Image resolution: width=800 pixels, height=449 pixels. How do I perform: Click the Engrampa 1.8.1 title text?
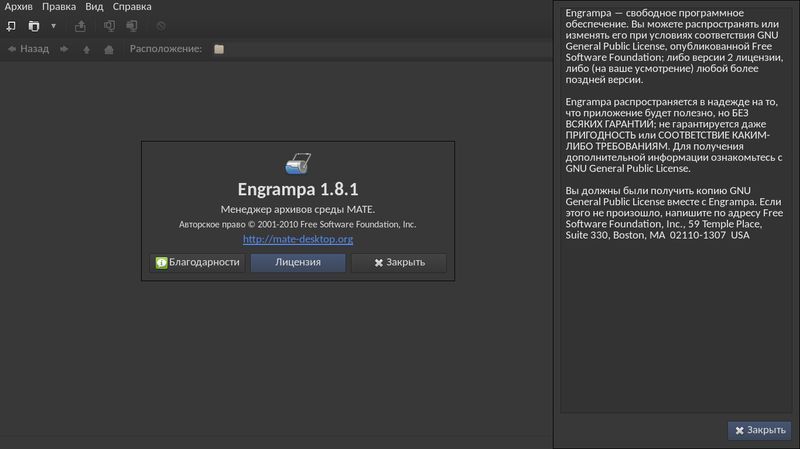point(298,189)
